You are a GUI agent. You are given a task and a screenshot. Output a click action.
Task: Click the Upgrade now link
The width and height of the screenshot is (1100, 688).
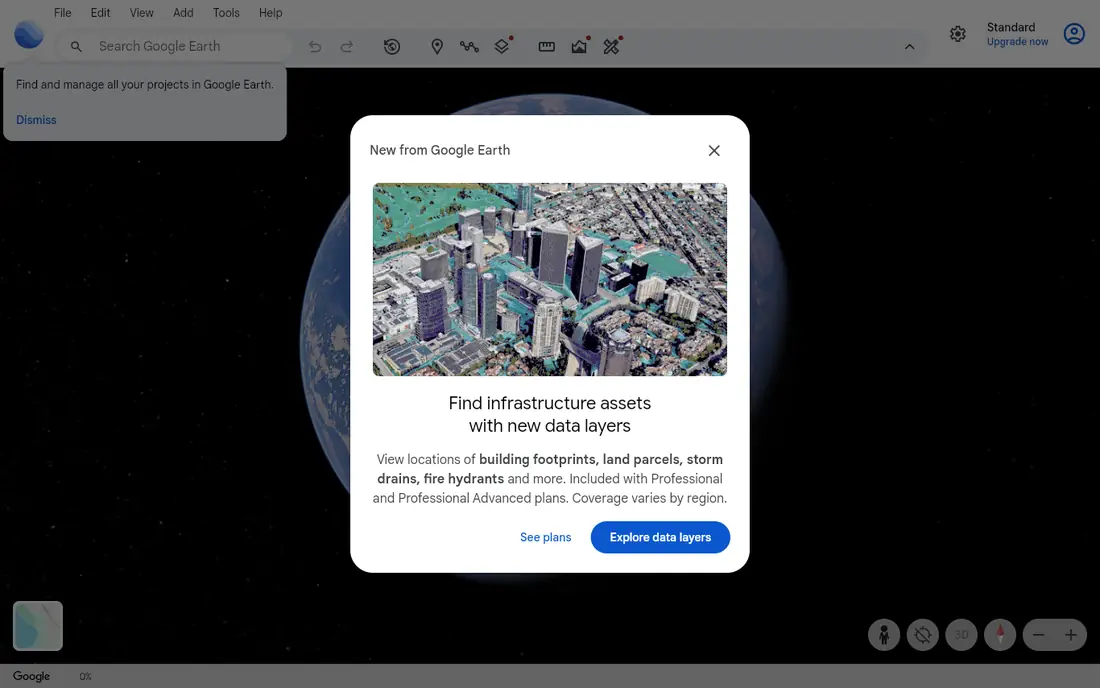pyautogui.click(x=1017, y=42)
